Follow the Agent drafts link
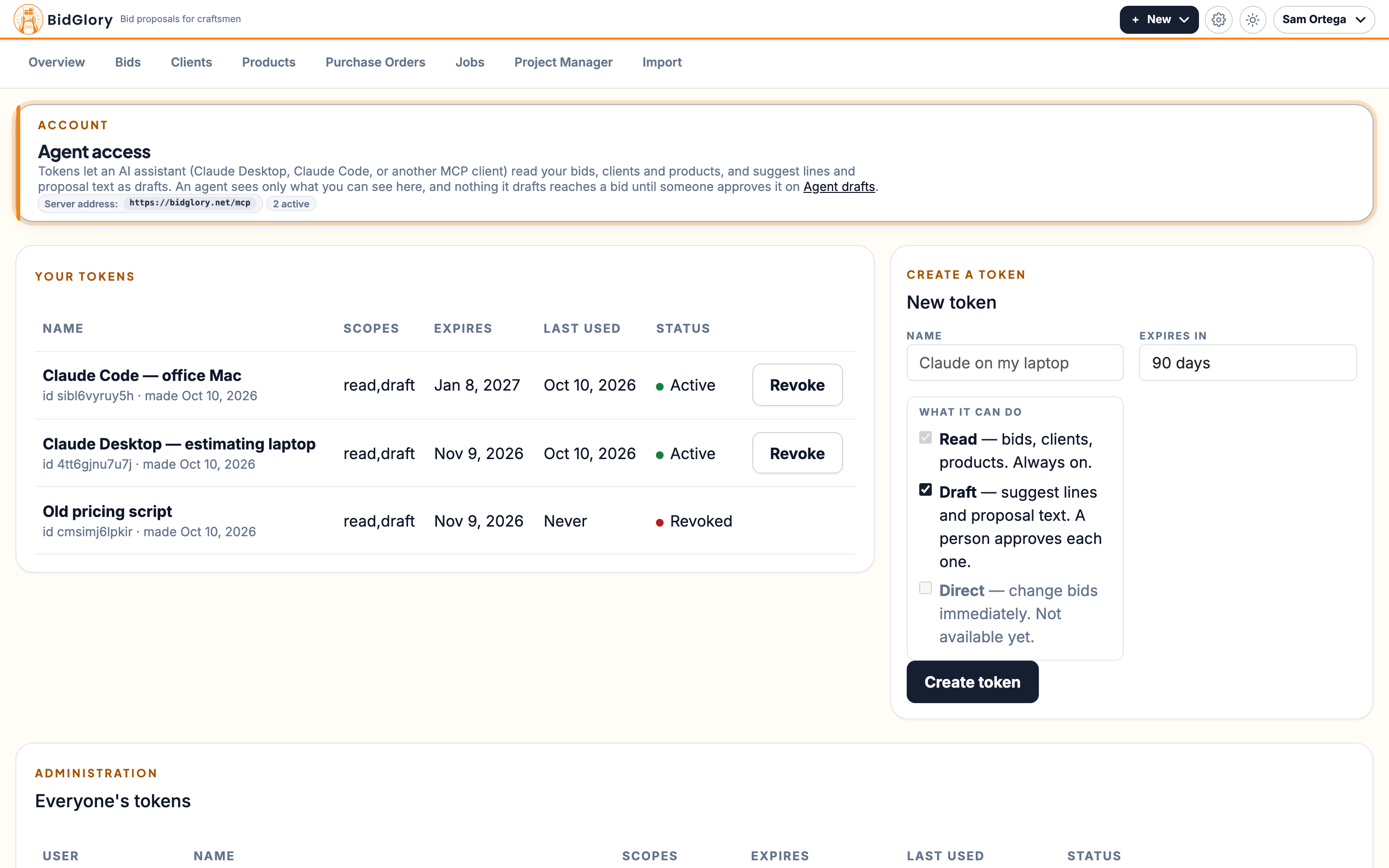The height and width of the screenshot is (868, 1389). pos(839,187)
